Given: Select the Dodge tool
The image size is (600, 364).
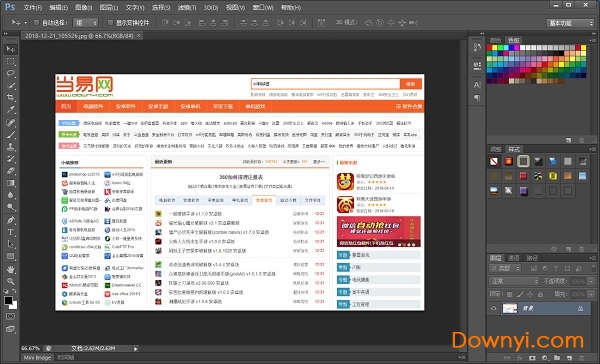Looking at the screenshot, I should tap(10, 207).
